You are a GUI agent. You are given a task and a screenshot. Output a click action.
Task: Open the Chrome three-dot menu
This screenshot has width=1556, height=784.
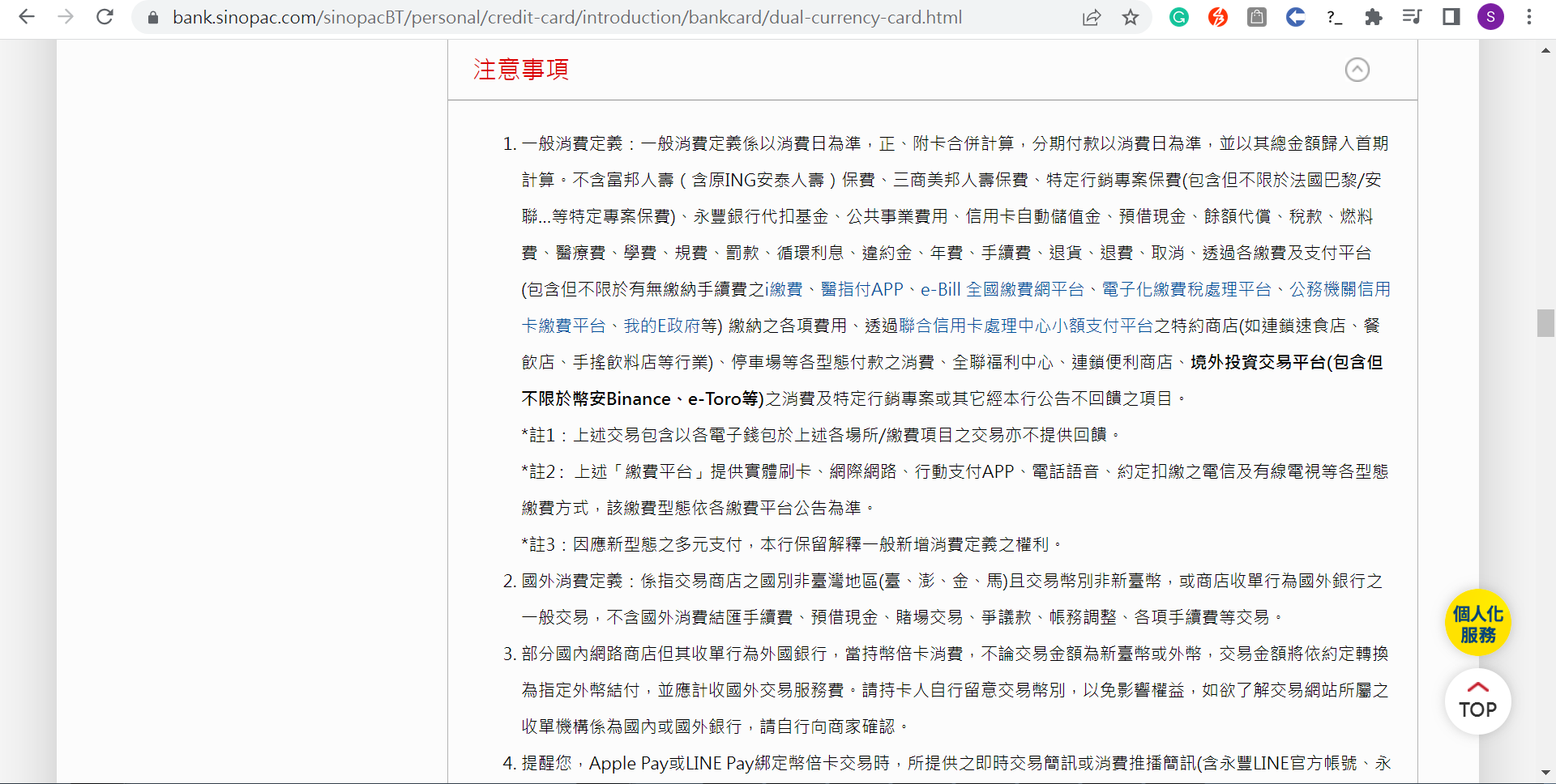coord(1529,17)
